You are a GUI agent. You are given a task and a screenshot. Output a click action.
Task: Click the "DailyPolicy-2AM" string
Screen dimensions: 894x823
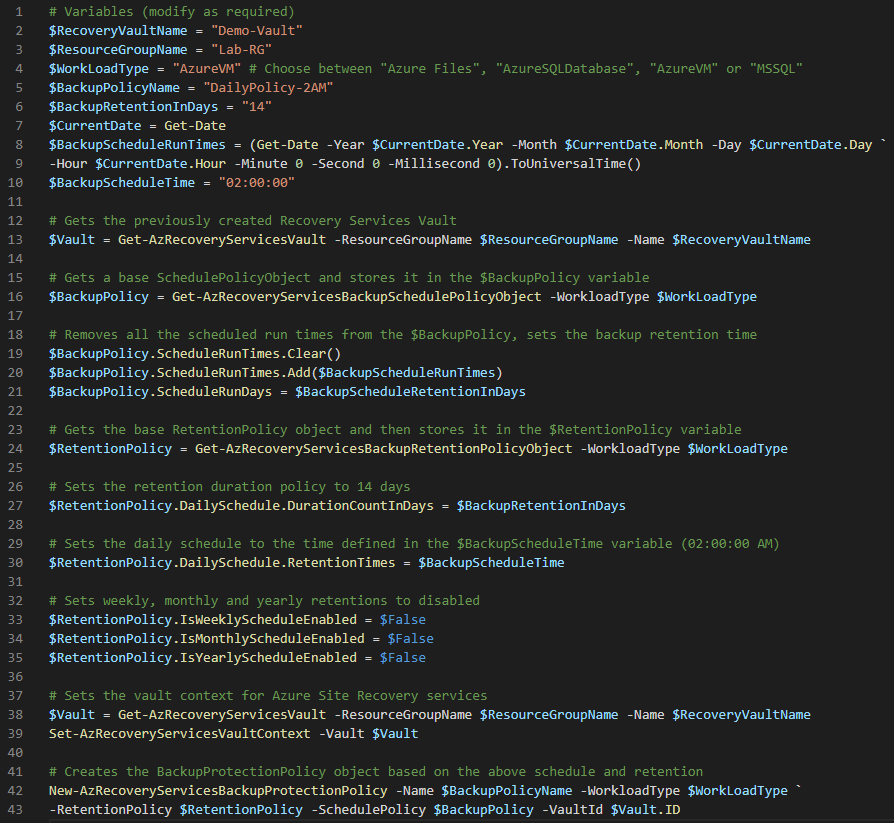click(x=268, y=88)
